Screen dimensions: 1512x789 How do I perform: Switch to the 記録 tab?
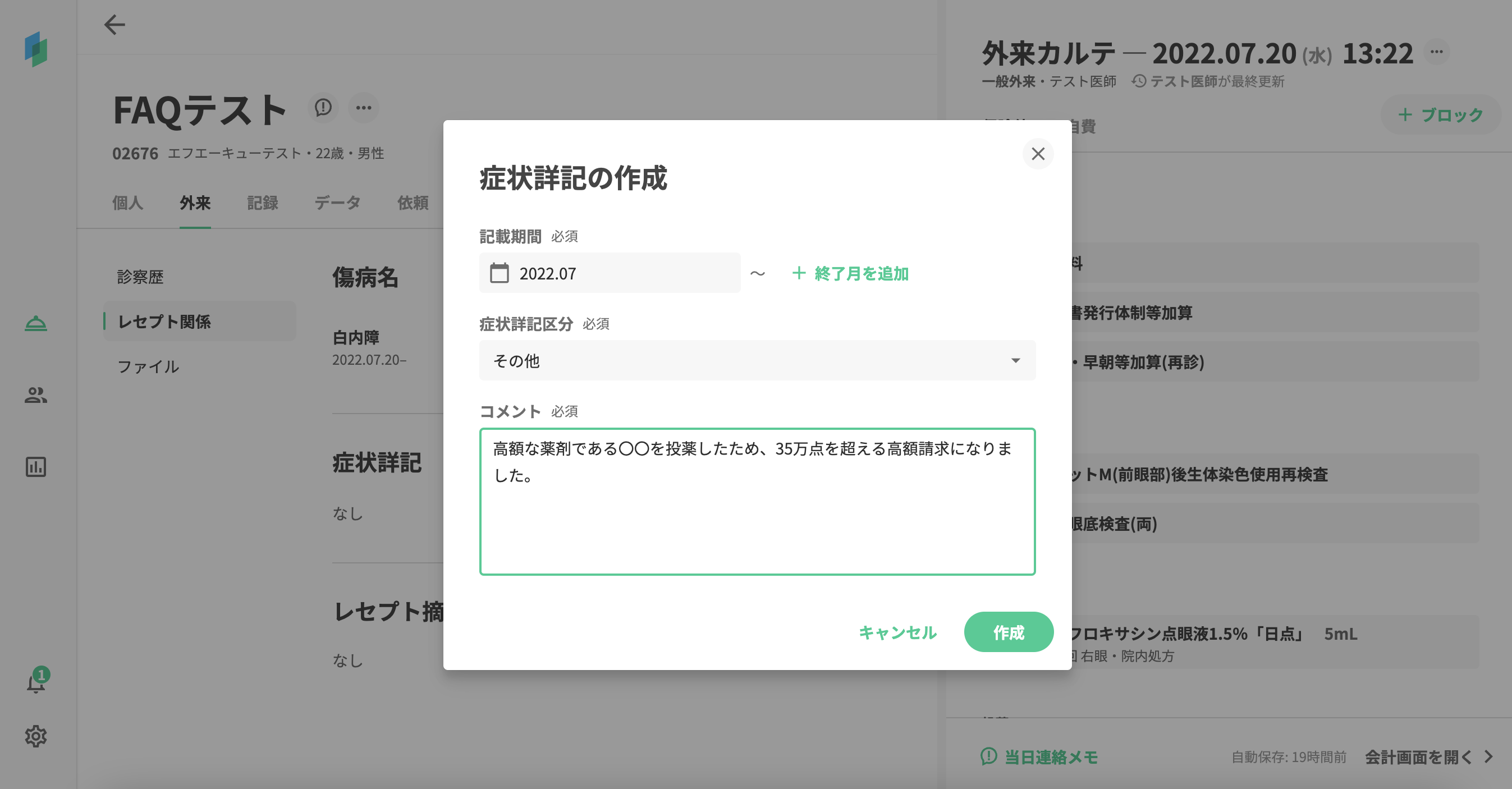coord(262,203)
